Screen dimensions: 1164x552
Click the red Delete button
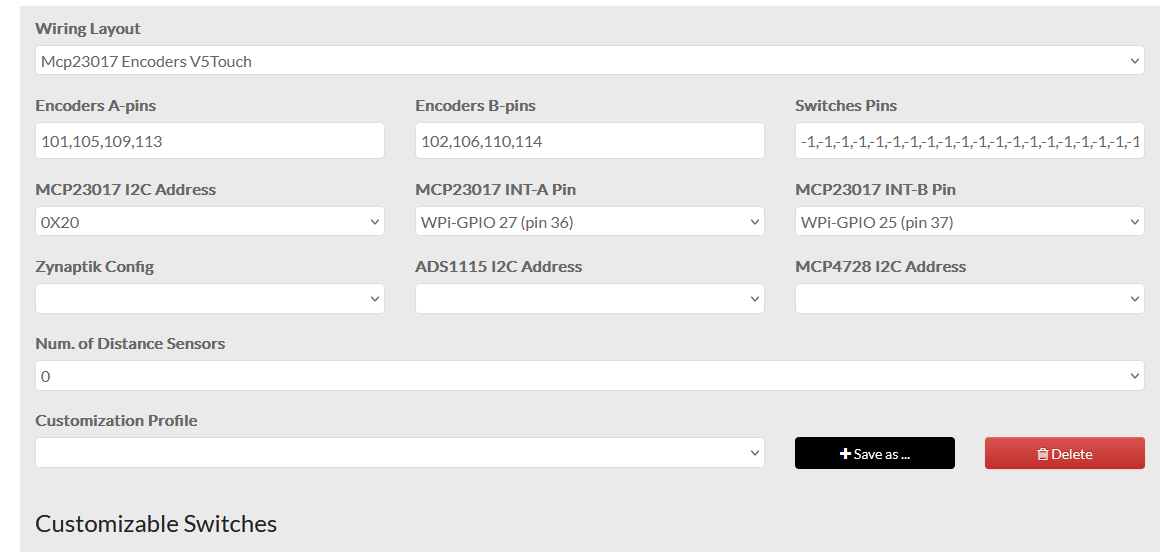pos(1064,453)
